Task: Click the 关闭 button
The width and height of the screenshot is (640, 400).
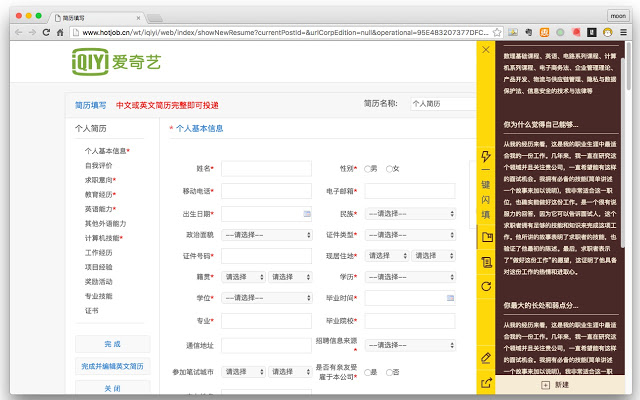Action: tap(113, 388)
